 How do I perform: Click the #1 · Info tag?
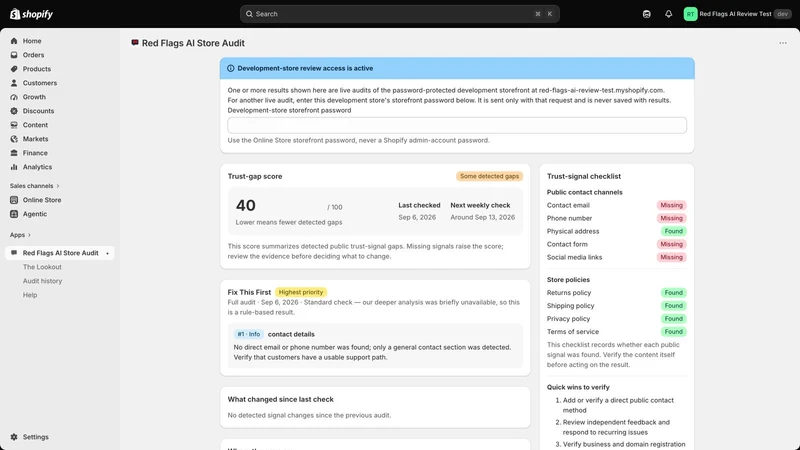point(248,334)
